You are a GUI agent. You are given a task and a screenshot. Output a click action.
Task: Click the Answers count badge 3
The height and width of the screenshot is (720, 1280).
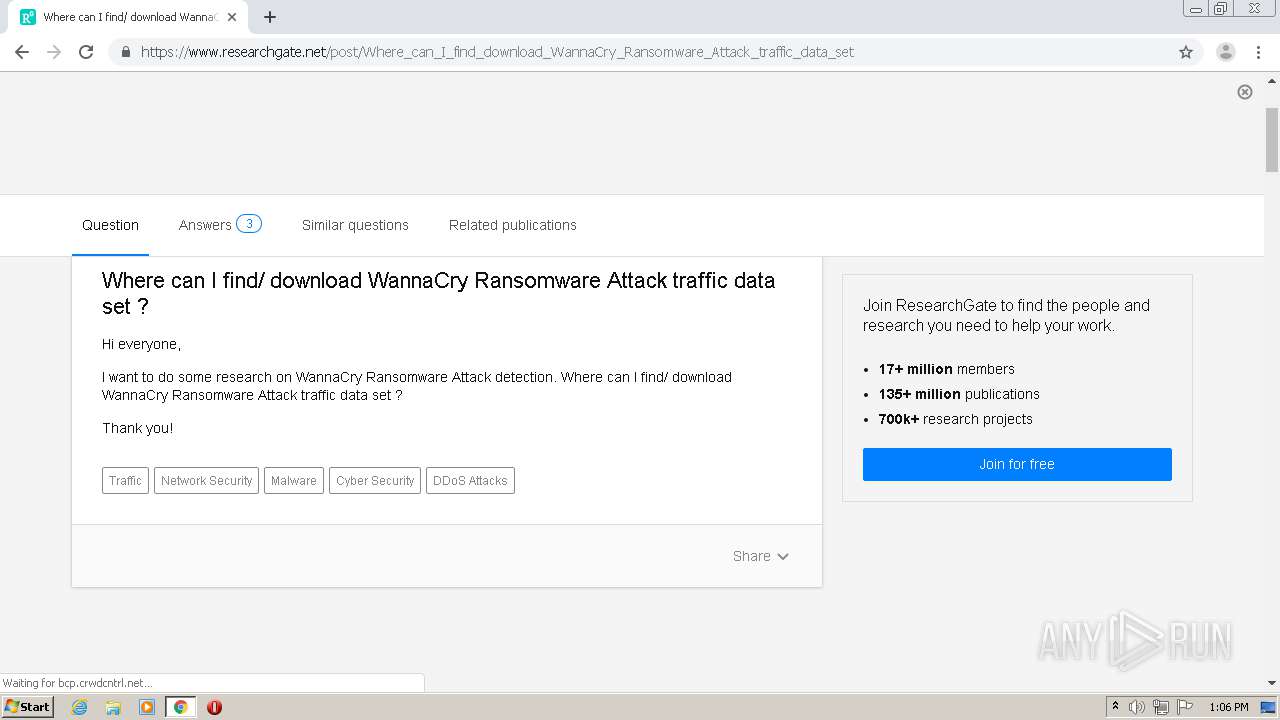[249, 224]
